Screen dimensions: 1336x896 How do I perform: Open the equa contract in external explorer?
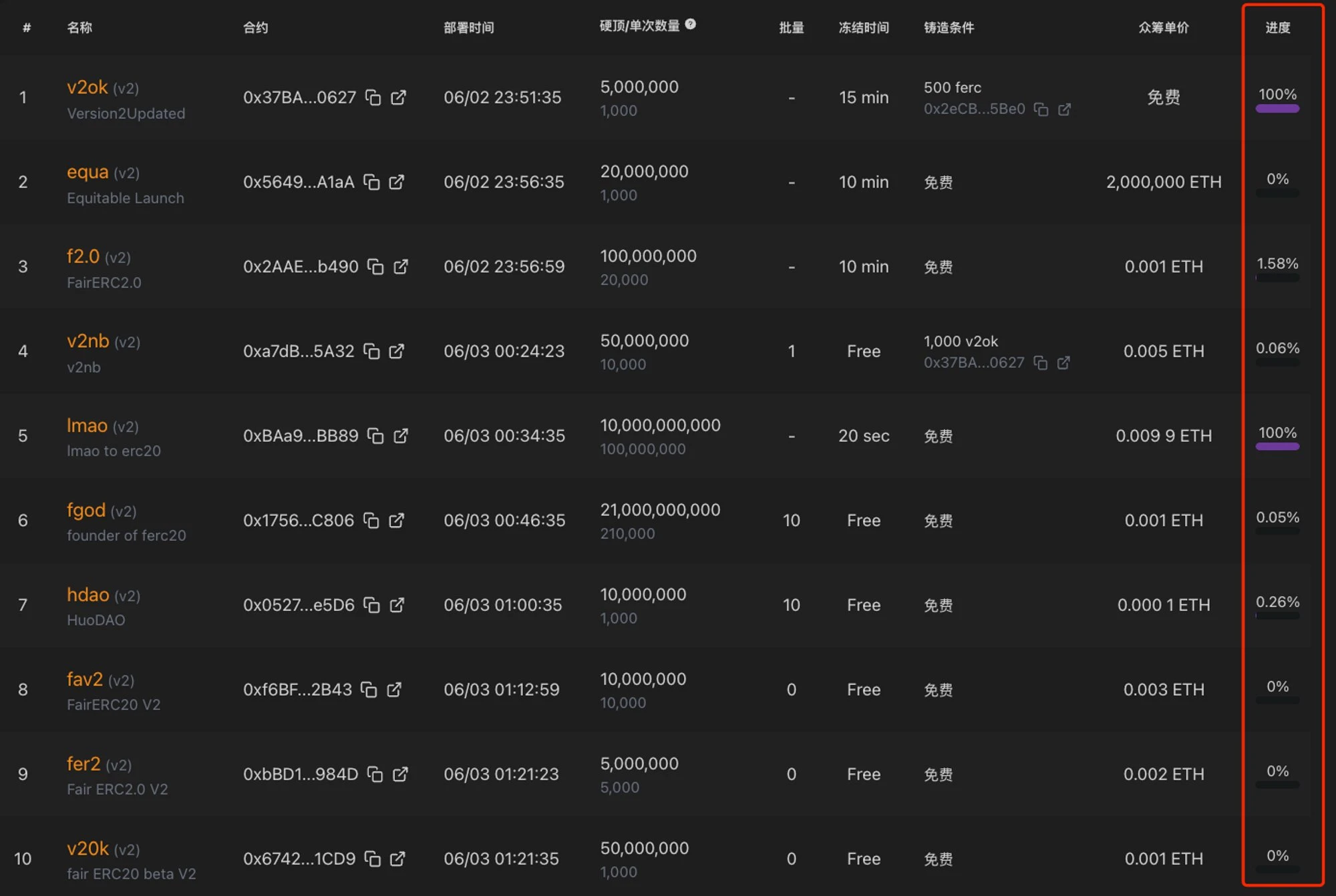tap(397, 182)
